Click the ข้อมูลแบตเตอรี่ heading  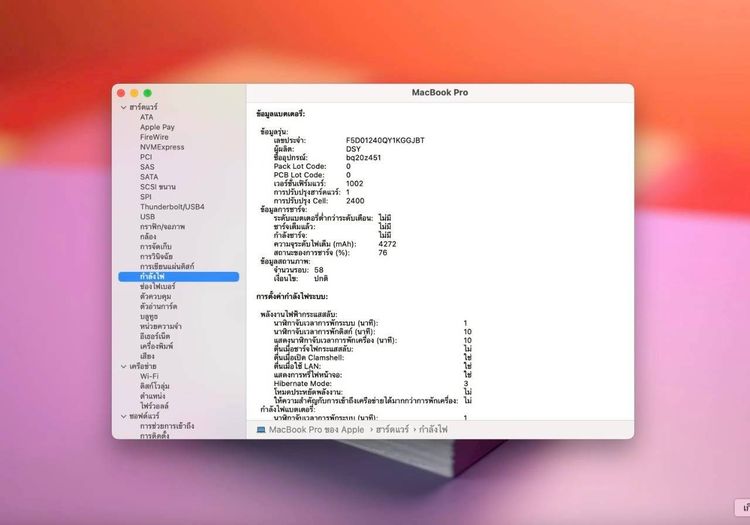(280, 114)
